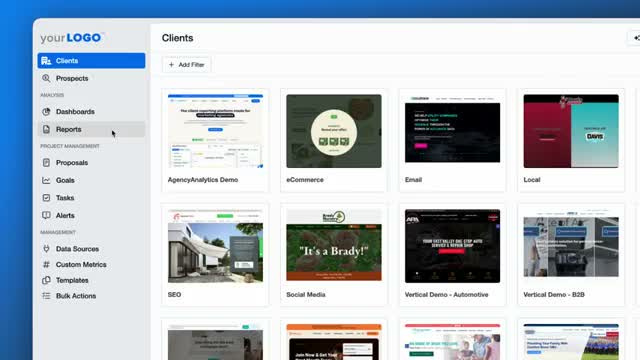The height and width of the screenshot is (360, 640).
Task: Click the Add Filter button
Action: click(187, 64)
